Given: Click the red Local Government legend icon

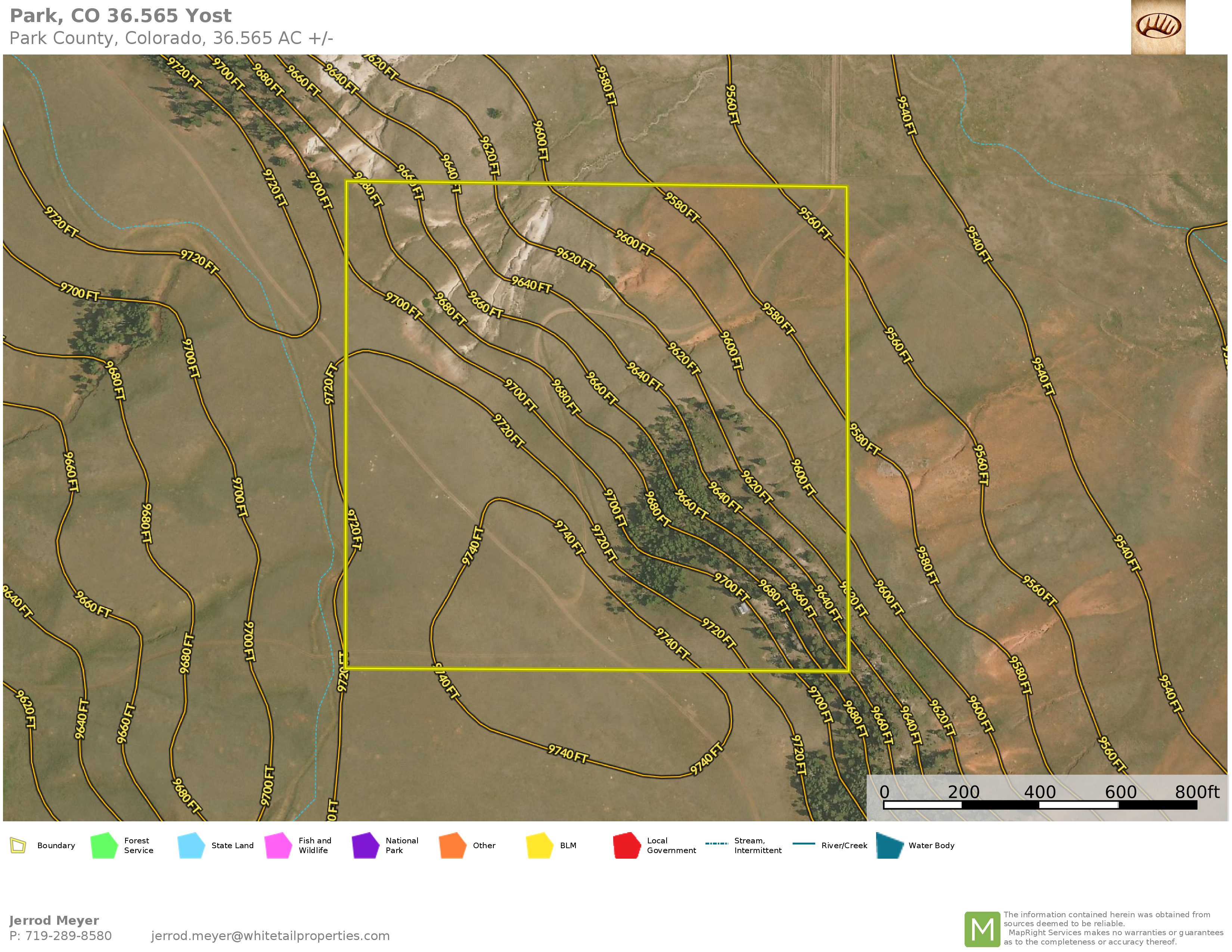Looking at the screenshot, I should pos(627,845).
